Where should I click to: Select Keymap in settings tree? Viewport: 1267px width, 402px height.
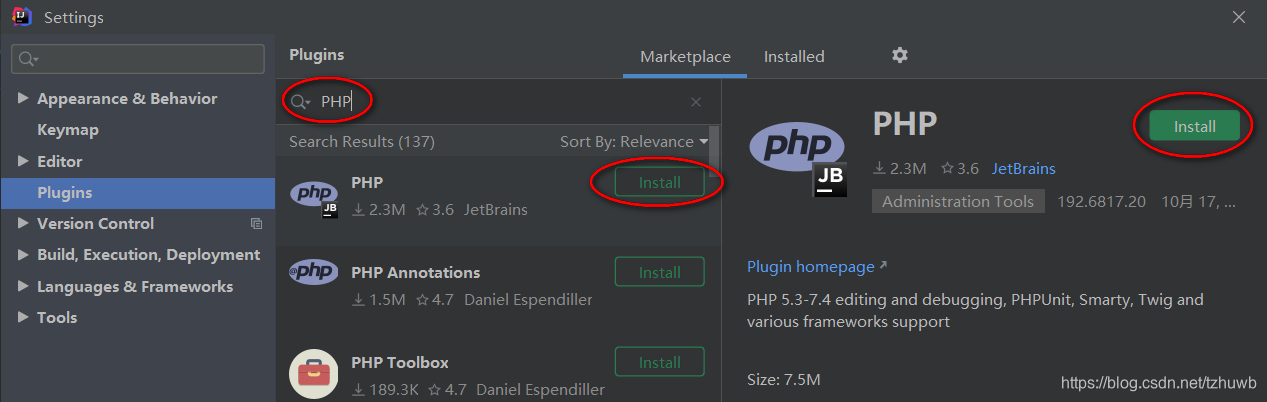(68, 130)
